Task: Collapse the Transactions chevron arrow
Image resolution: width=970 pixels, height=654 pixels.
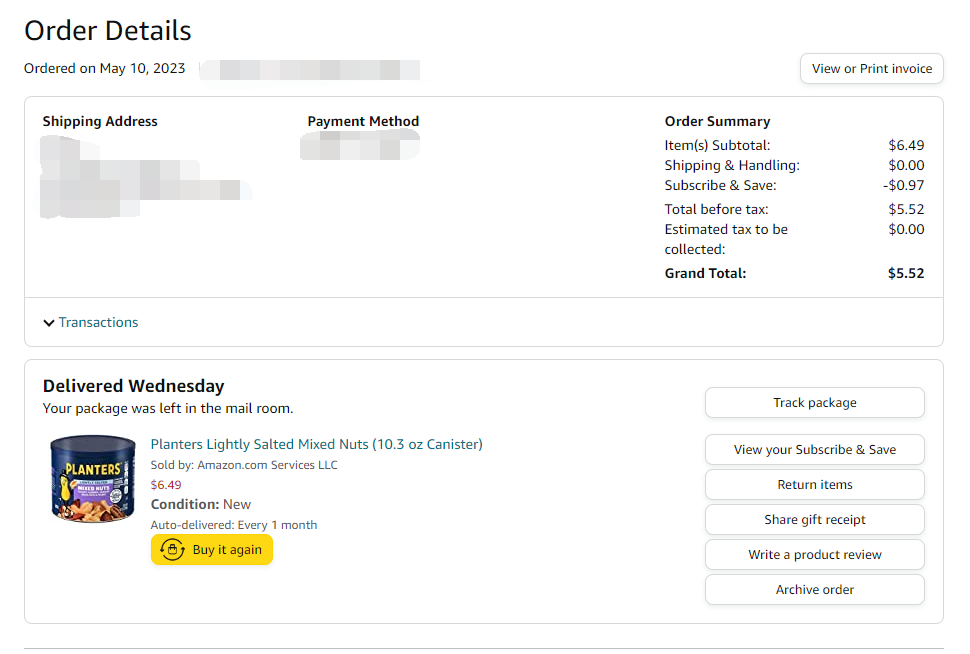Action: coord(49,322)
